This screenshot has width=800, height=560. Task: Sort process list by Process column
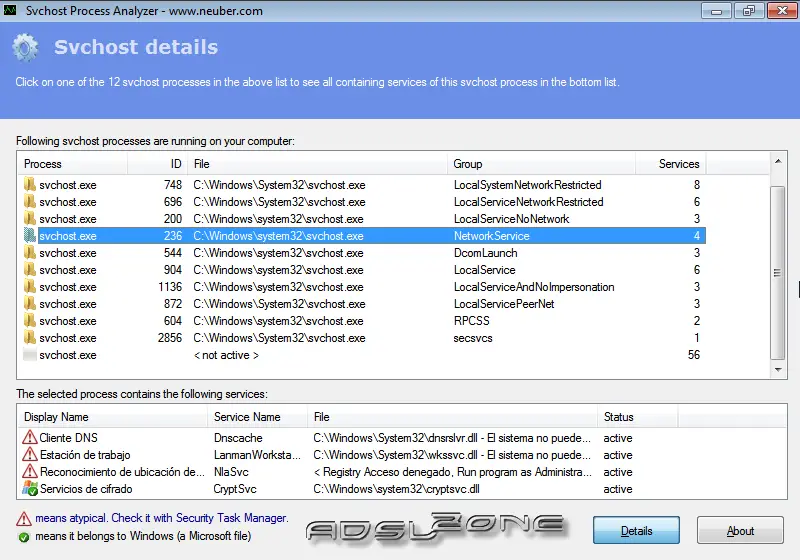coord(72,164)
